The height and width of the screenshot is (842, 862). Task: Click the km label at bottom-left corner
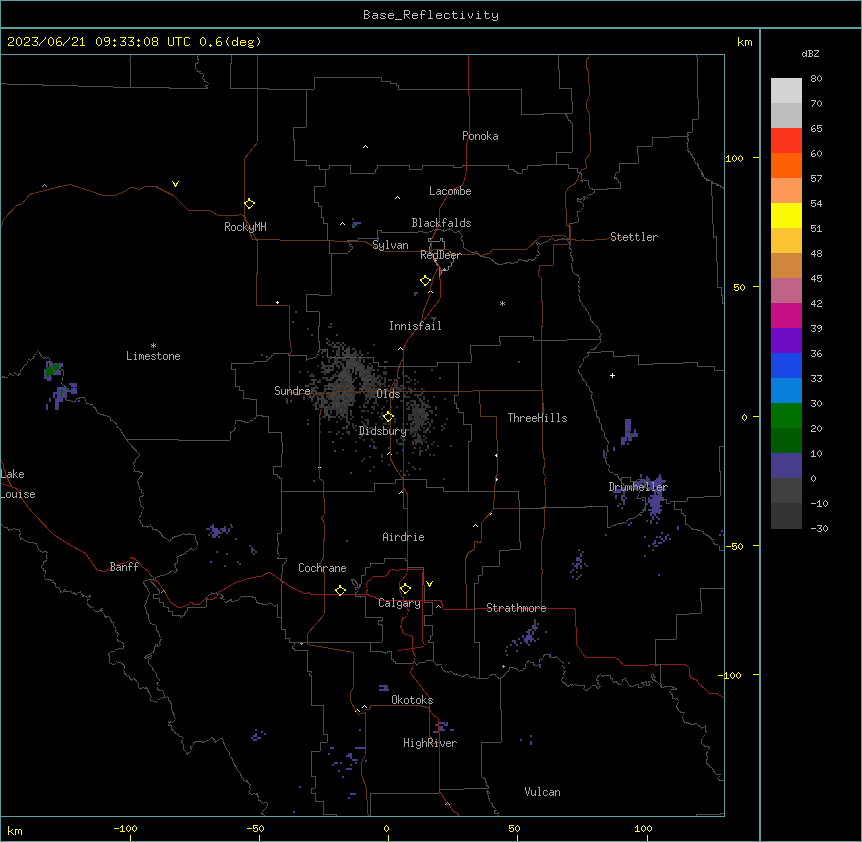tap(15, 830)
